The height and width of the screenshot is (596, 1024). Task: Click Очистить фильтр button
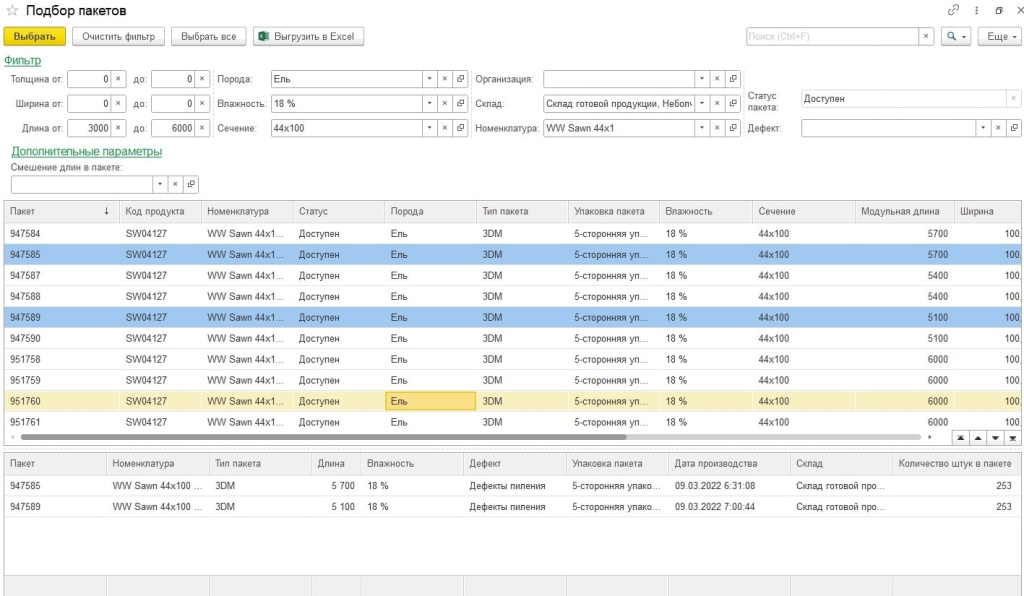118,37
